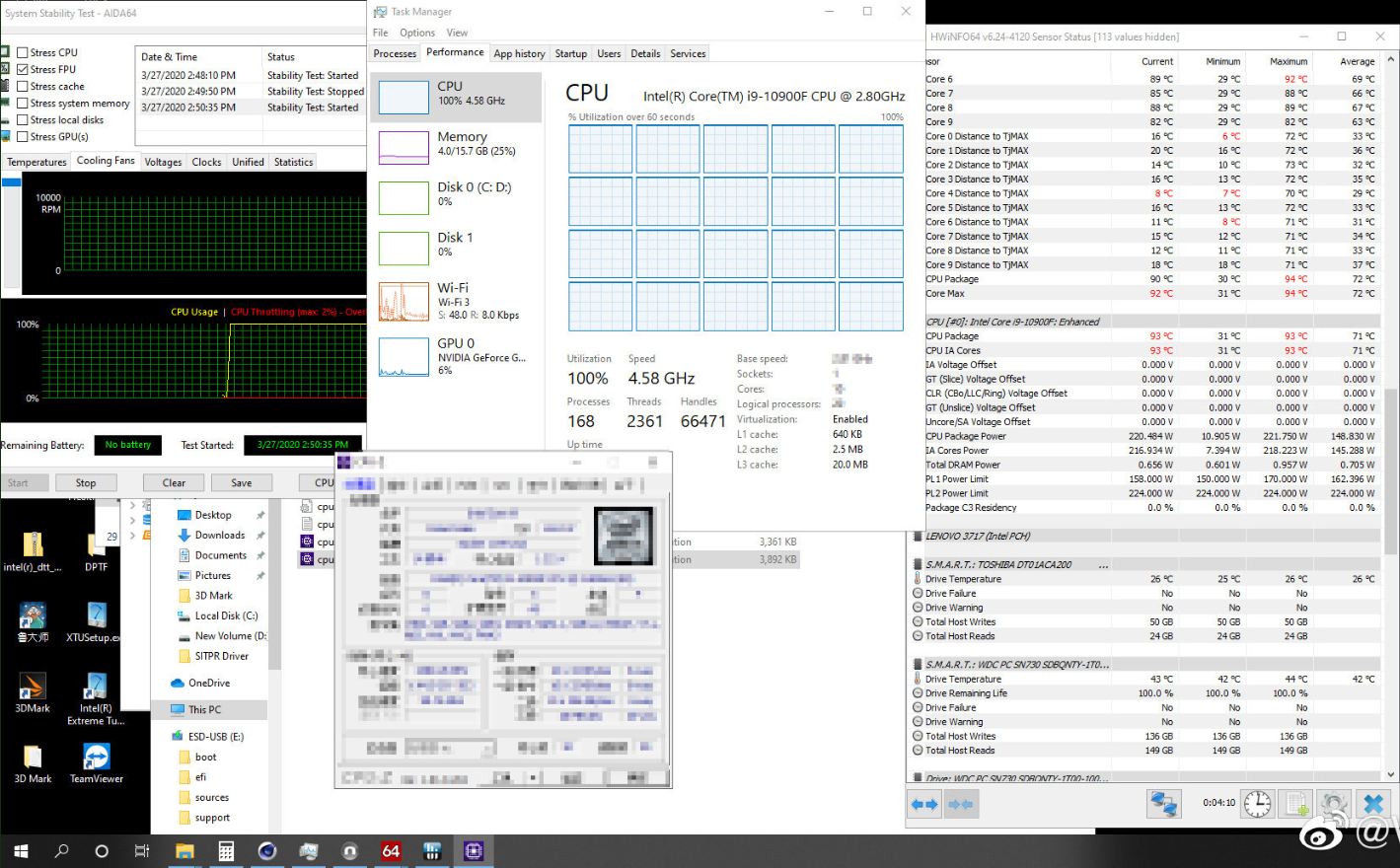Switch to AIDA64 Temperatures tab
Image resolution: width=1400 pixels, height=868 pixels.
pos(37,162)
